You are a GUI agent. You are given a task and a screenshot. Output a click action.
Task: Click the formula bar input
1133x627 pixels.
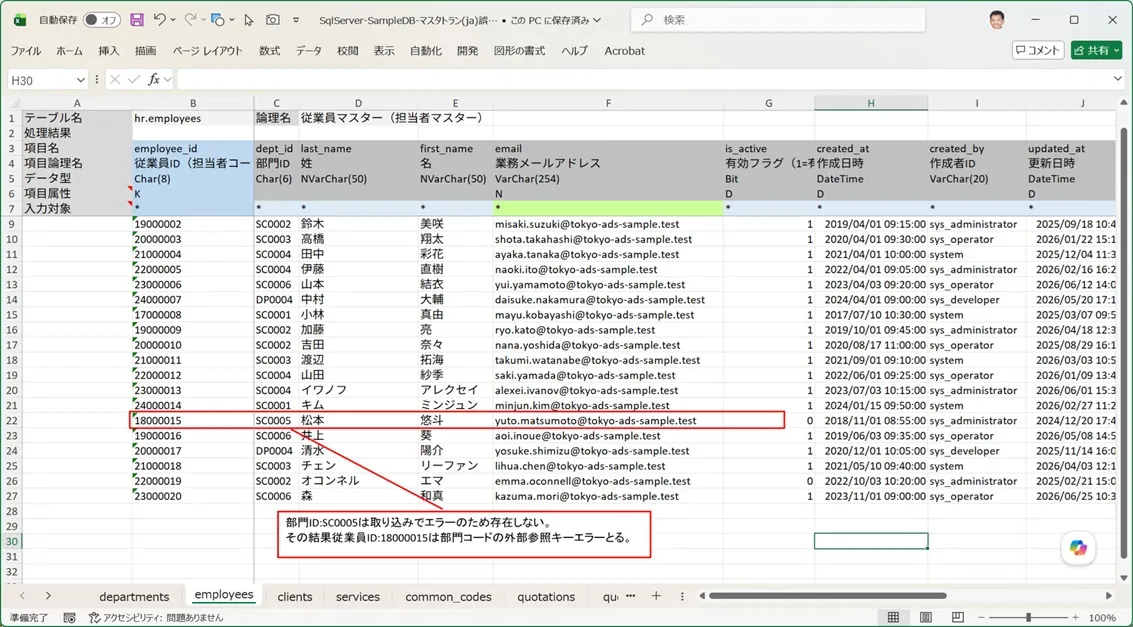click(x=643, y=80)
